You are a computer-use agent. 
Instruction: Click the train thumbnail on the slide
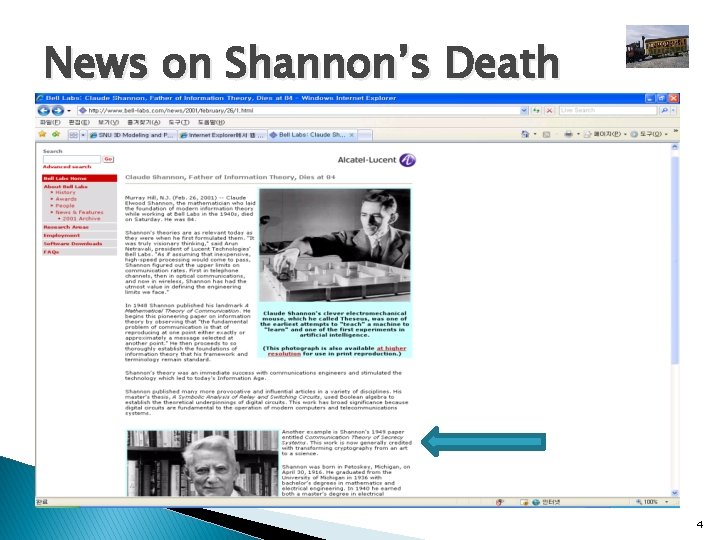click(x=657, y=46)
